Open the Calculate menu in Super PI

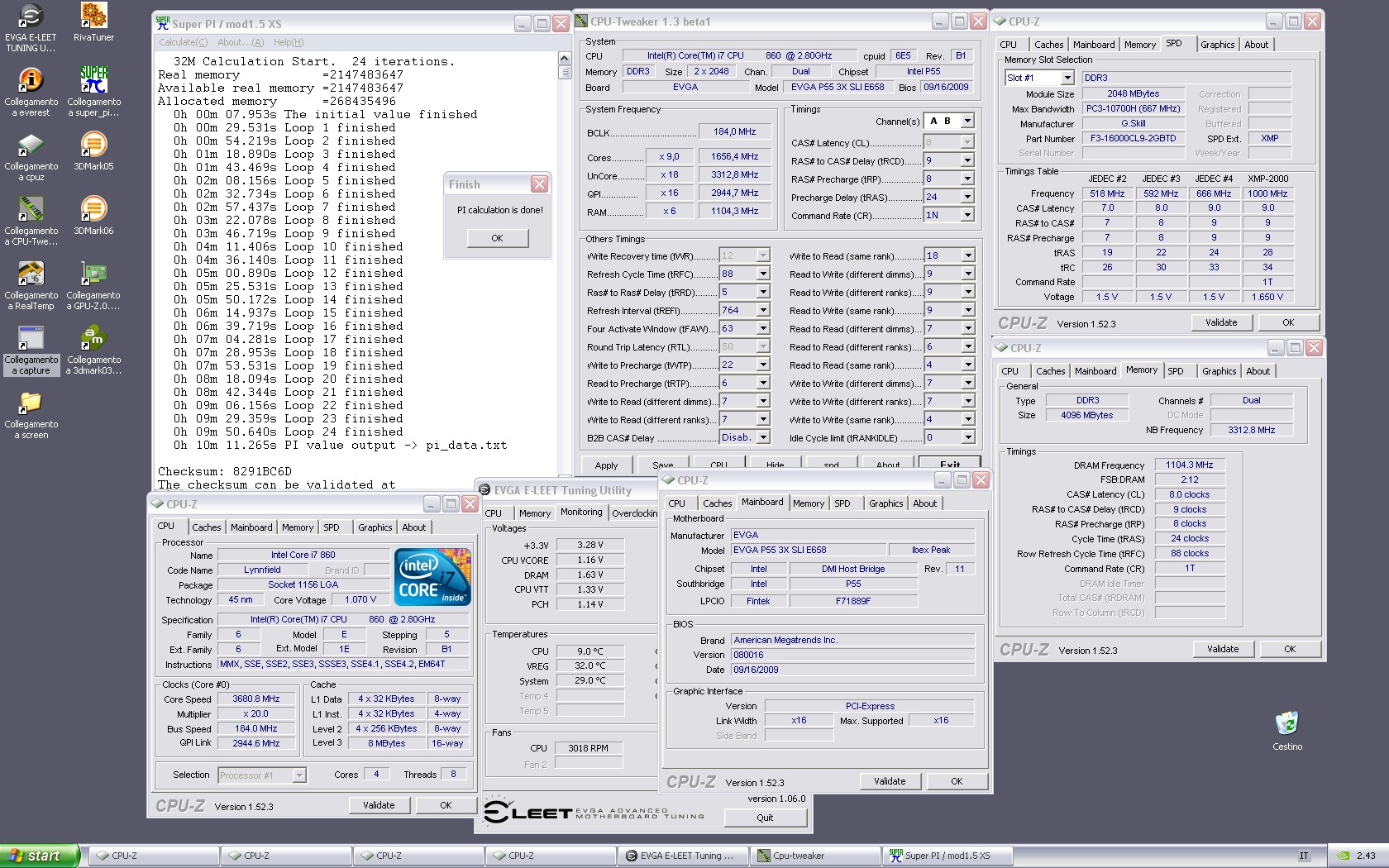click(184, 42)
